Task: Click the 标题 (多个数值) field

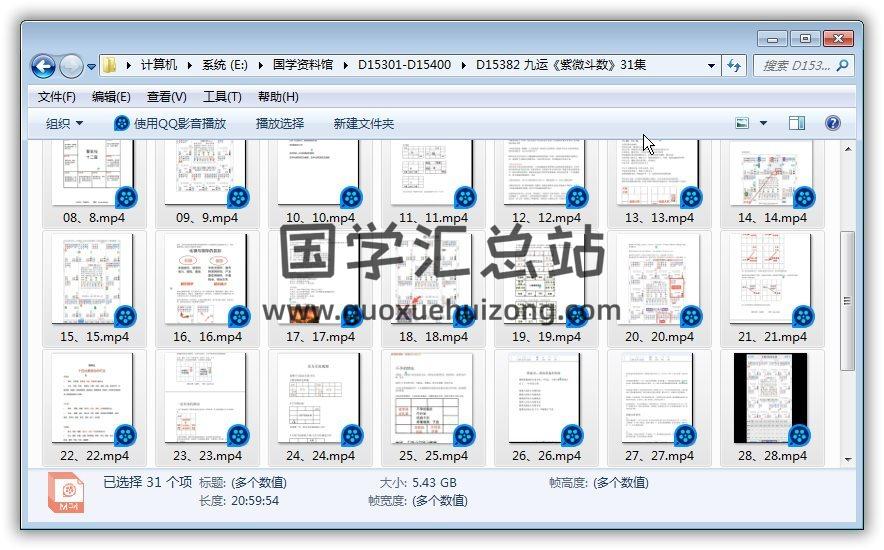Action: pos(243,483)
